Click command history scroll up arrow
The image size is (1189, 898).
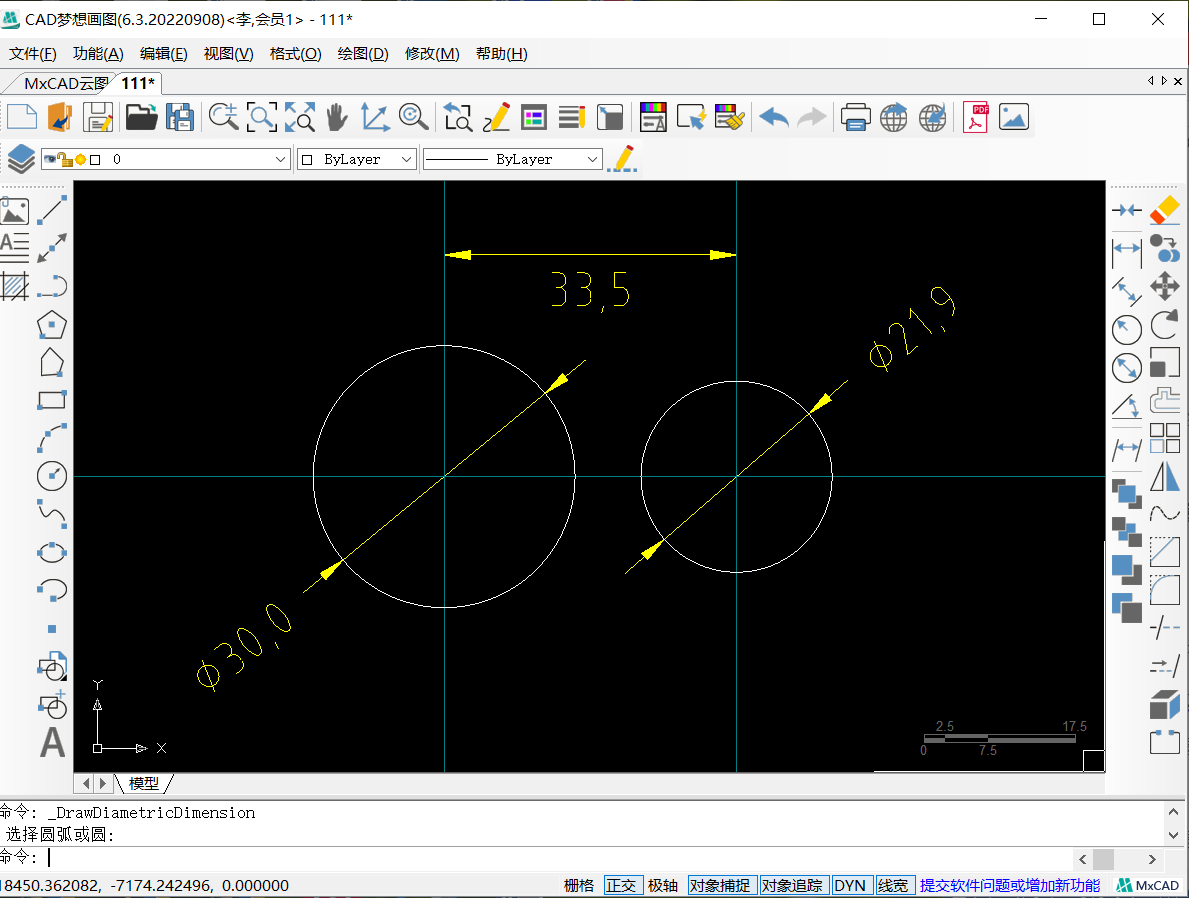(1174, 812)
